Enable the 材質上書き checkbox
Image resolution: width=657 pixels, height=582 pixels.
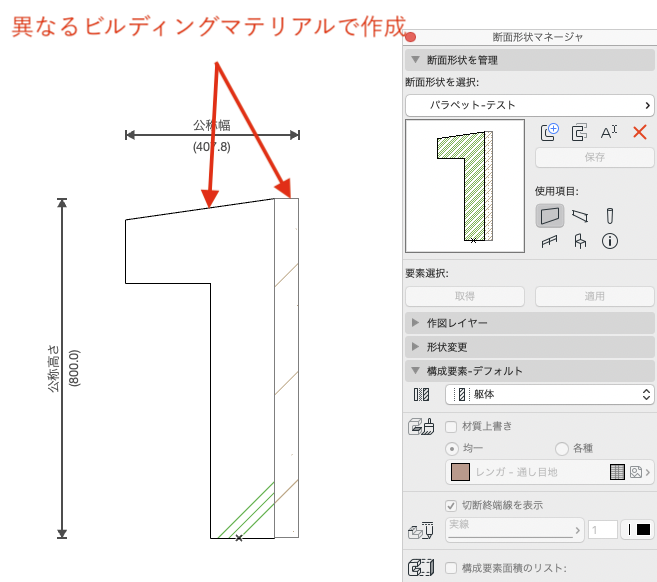click(451, 427)
